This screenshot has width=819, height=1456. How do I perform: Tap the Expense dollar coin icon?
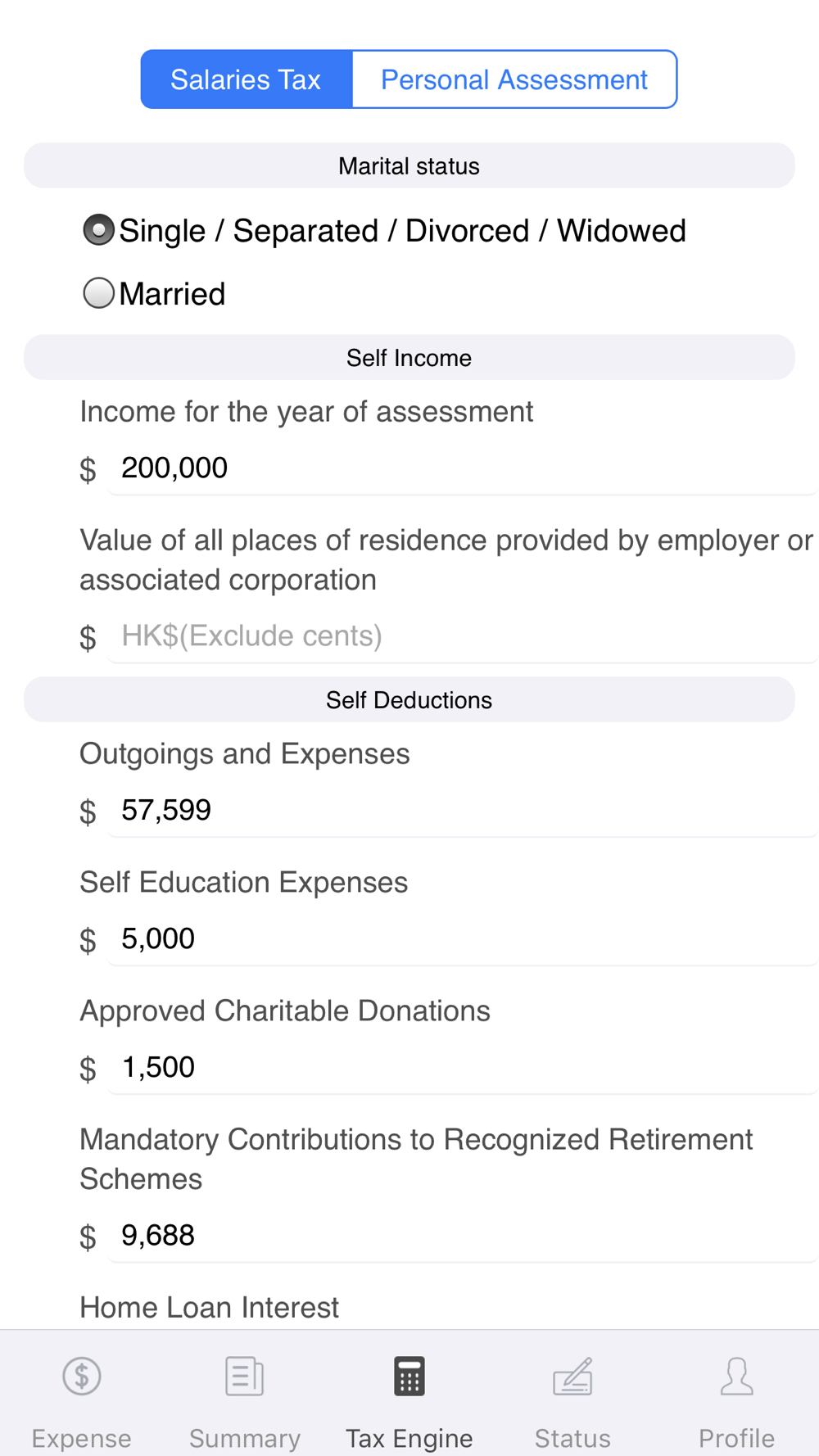tap(82, 1376)
